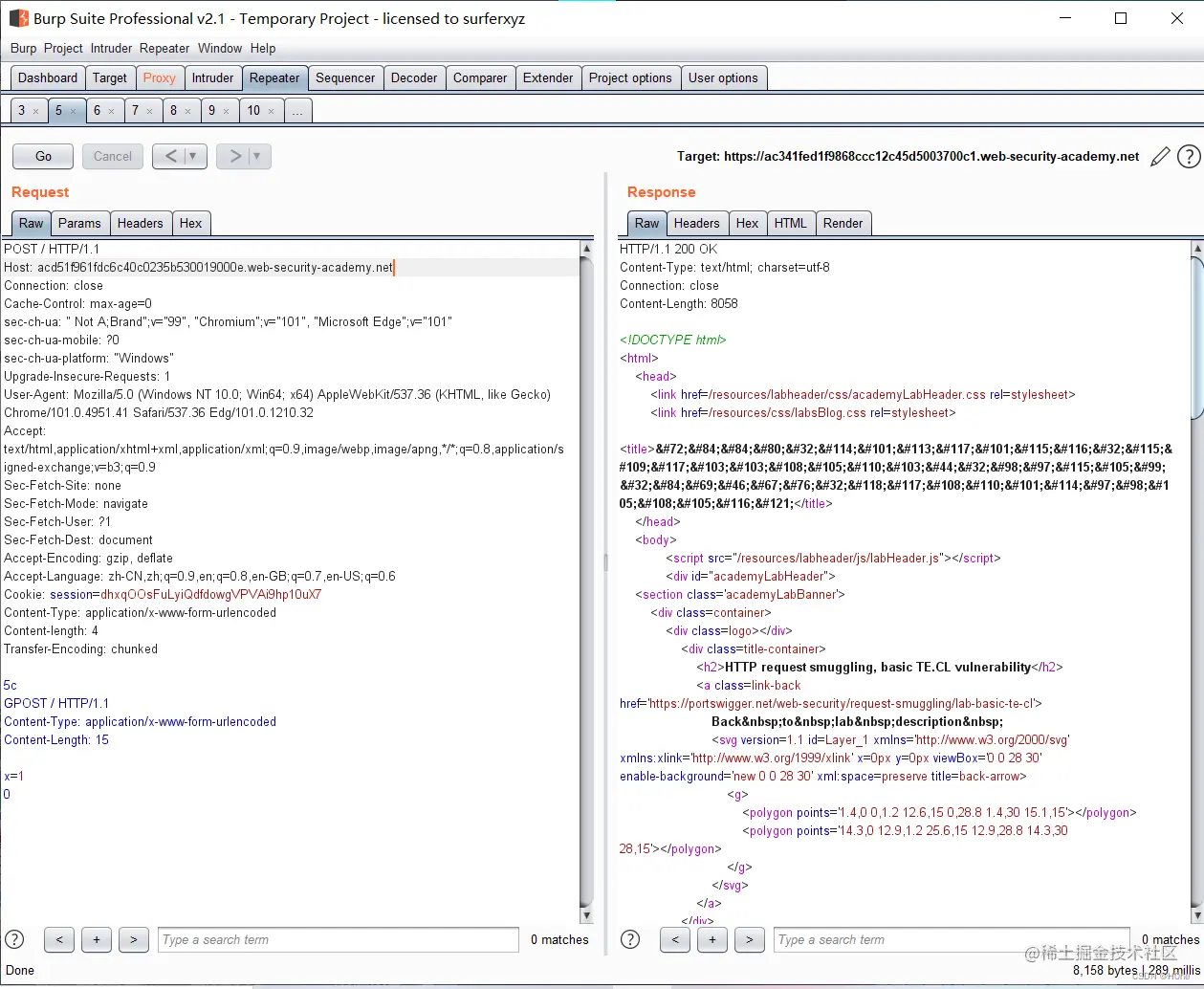Open the forward history dropdown arrow
The image size is (1204, 989).
[258, 156]
